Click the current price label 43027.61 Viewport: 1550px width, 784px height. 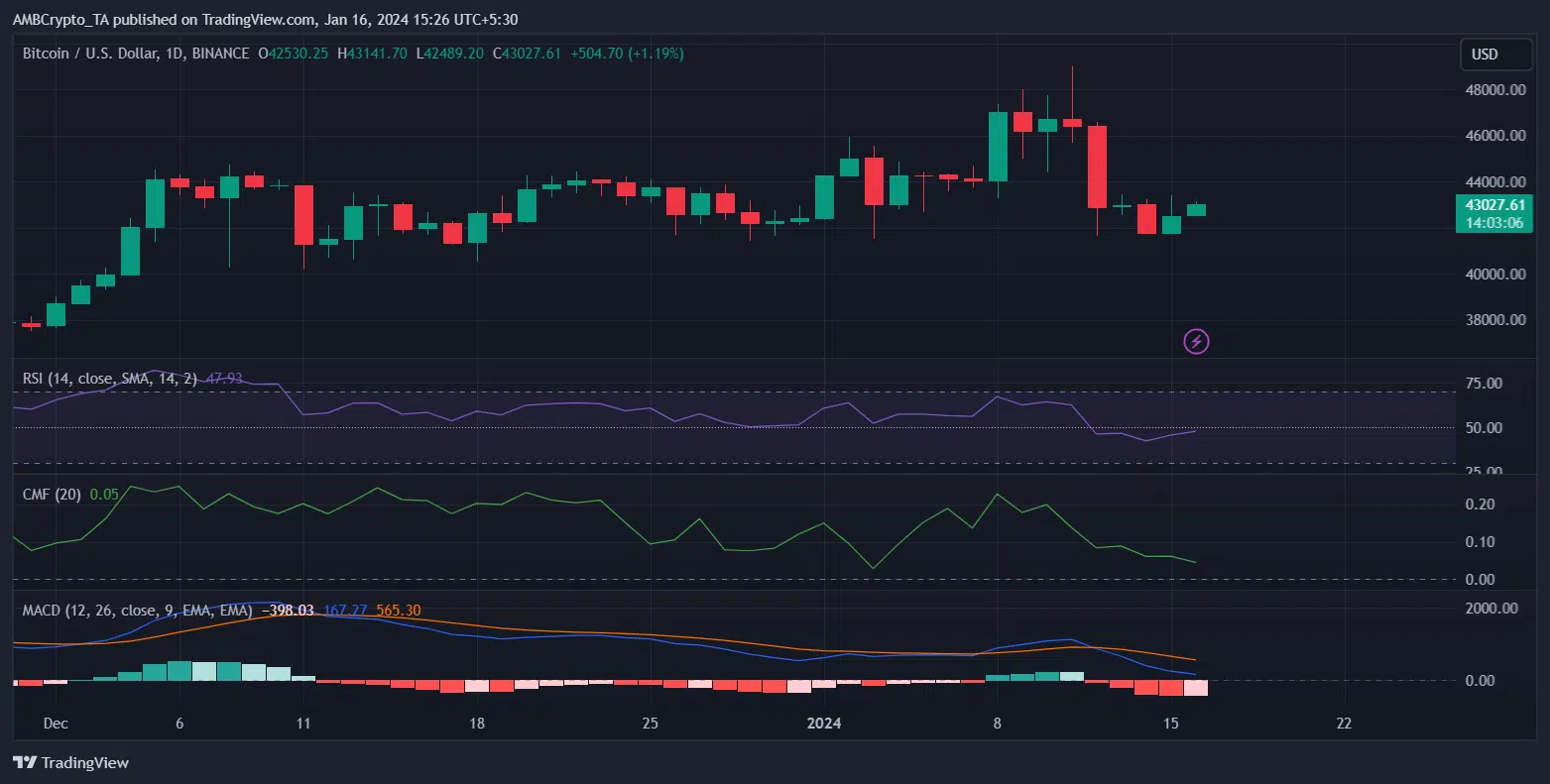(x=1494, y=205)
